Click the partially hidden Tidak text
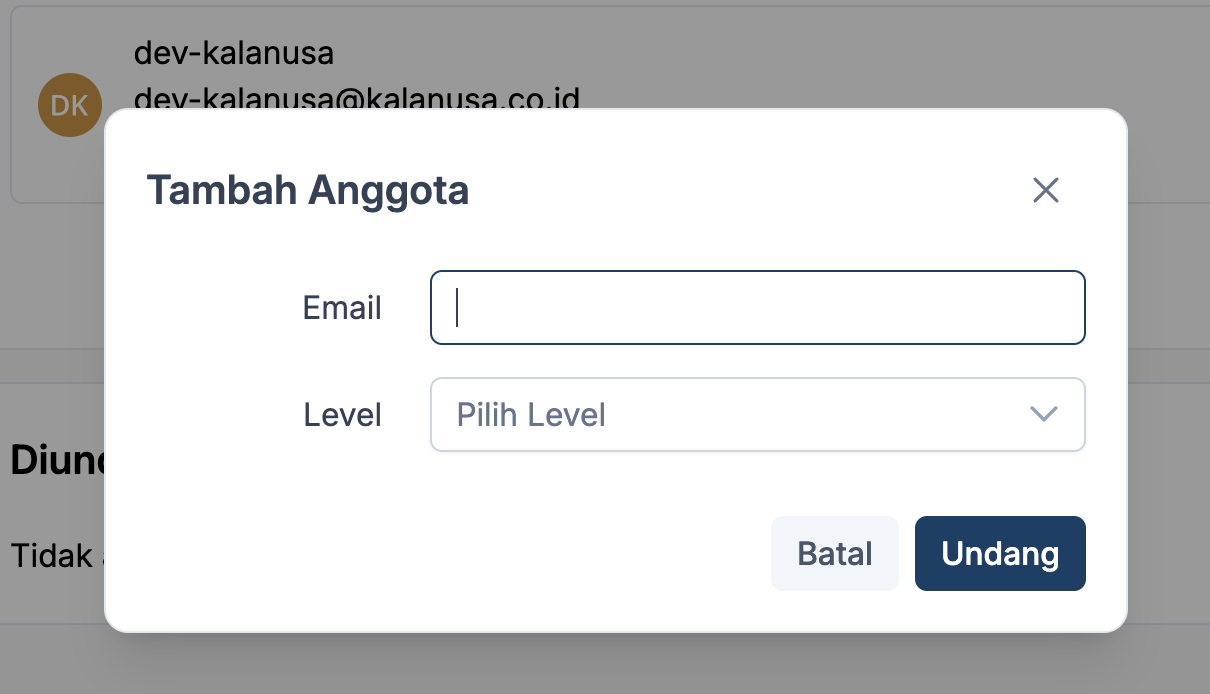The height and width of the screenshot is (694, 1210). click(52, 555)
